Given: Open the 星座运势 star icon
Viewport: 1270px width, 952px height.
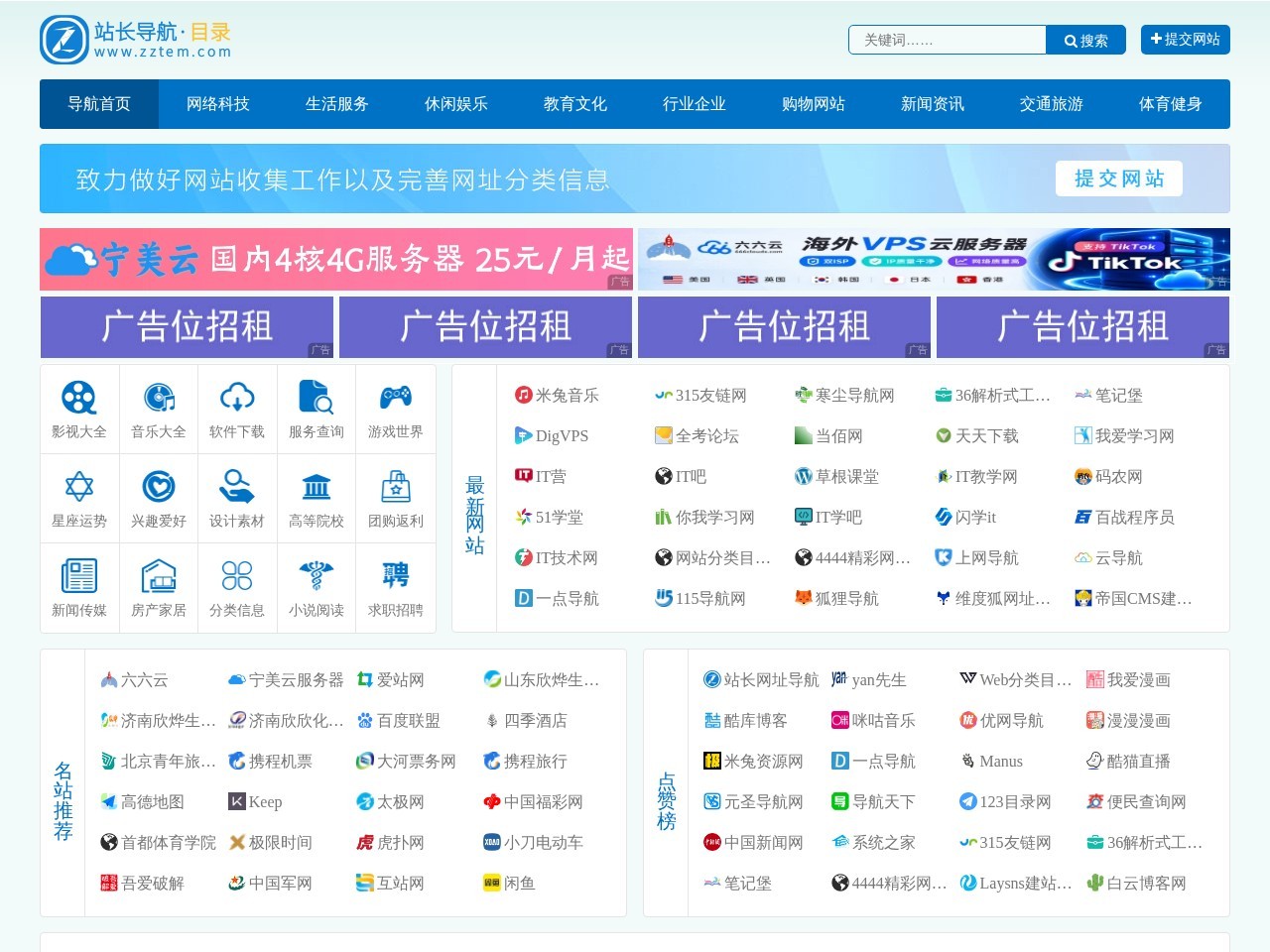Looking at the screenshot, I should click(x=79, y=487).
